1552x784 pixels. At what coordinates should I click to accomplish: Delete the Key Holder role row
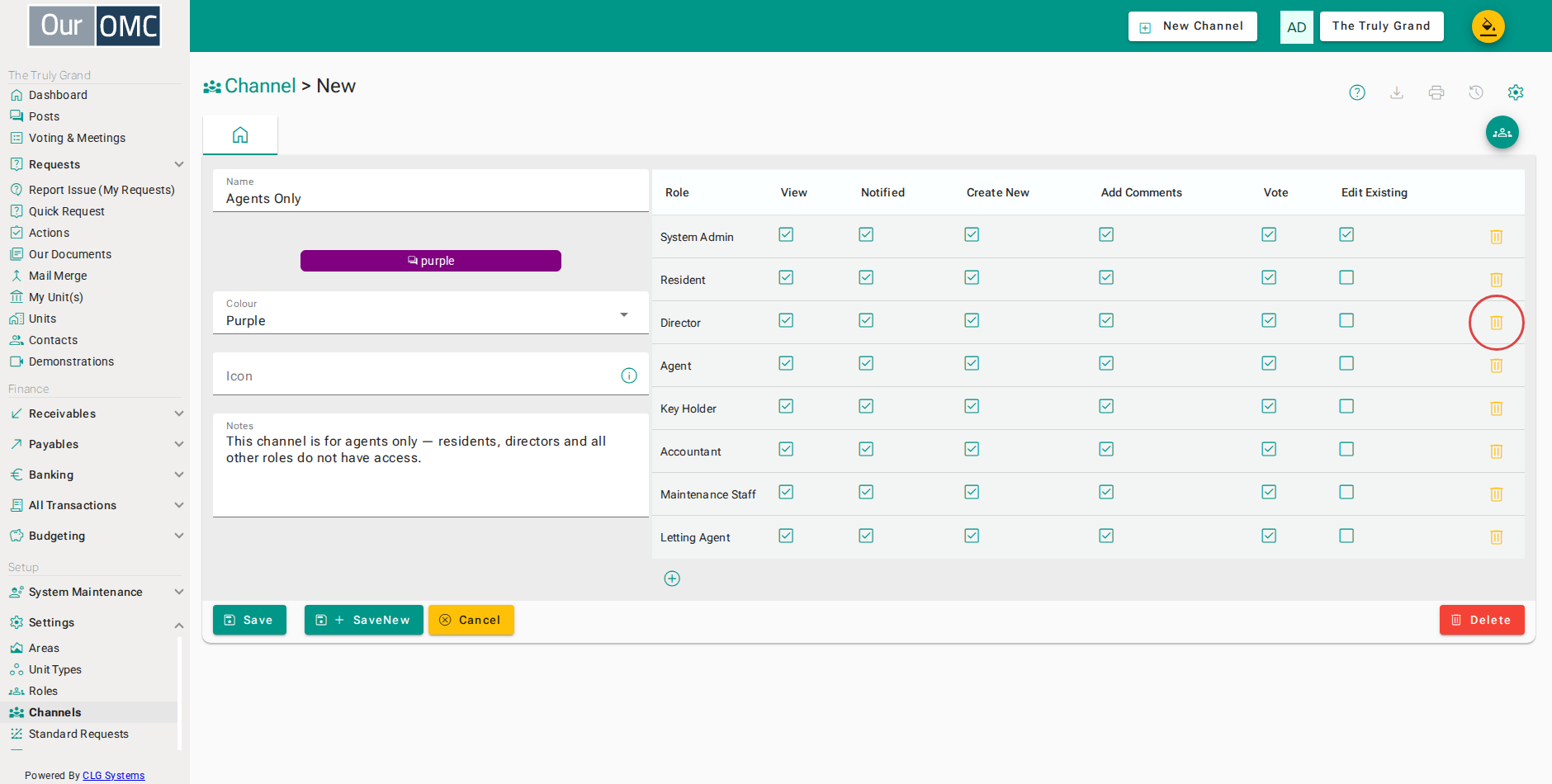click(1496, 409)
